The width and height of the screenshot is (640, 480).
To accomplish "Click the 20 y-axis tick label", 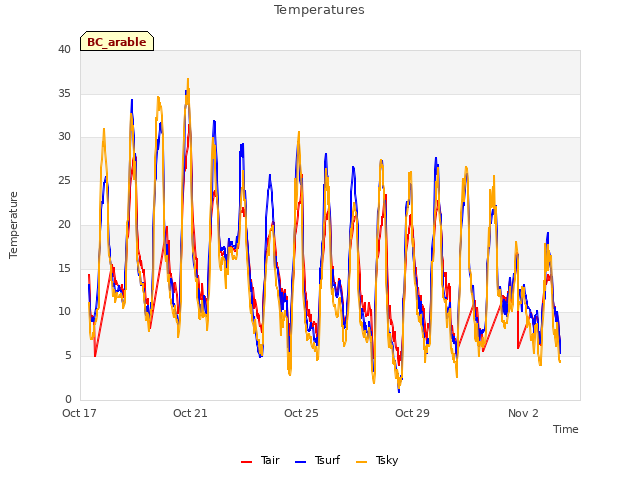I will [x=64, y=224].
